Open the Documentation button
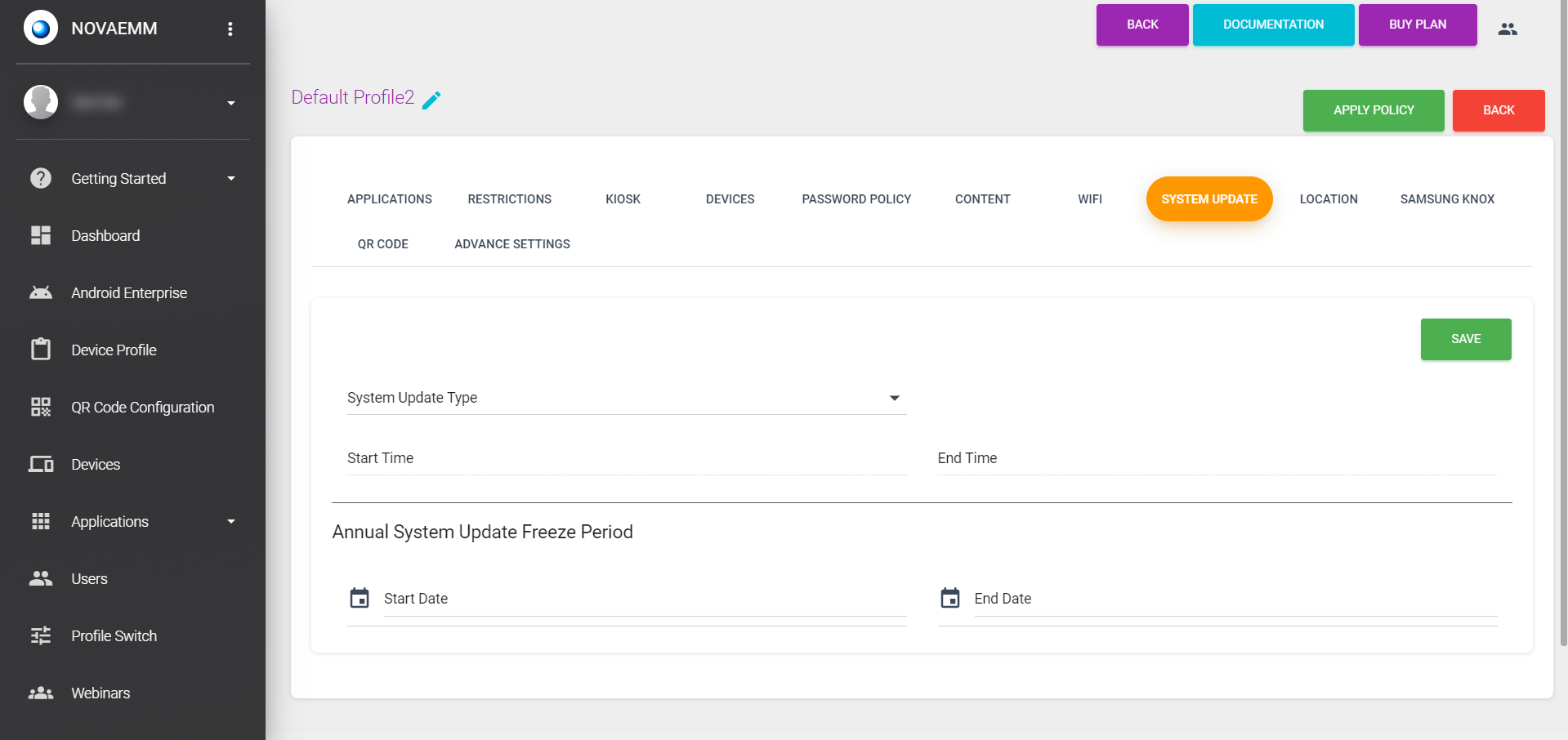This screenshot has height=740, width=1568. pyautogui.click(x=1273, y=25)
